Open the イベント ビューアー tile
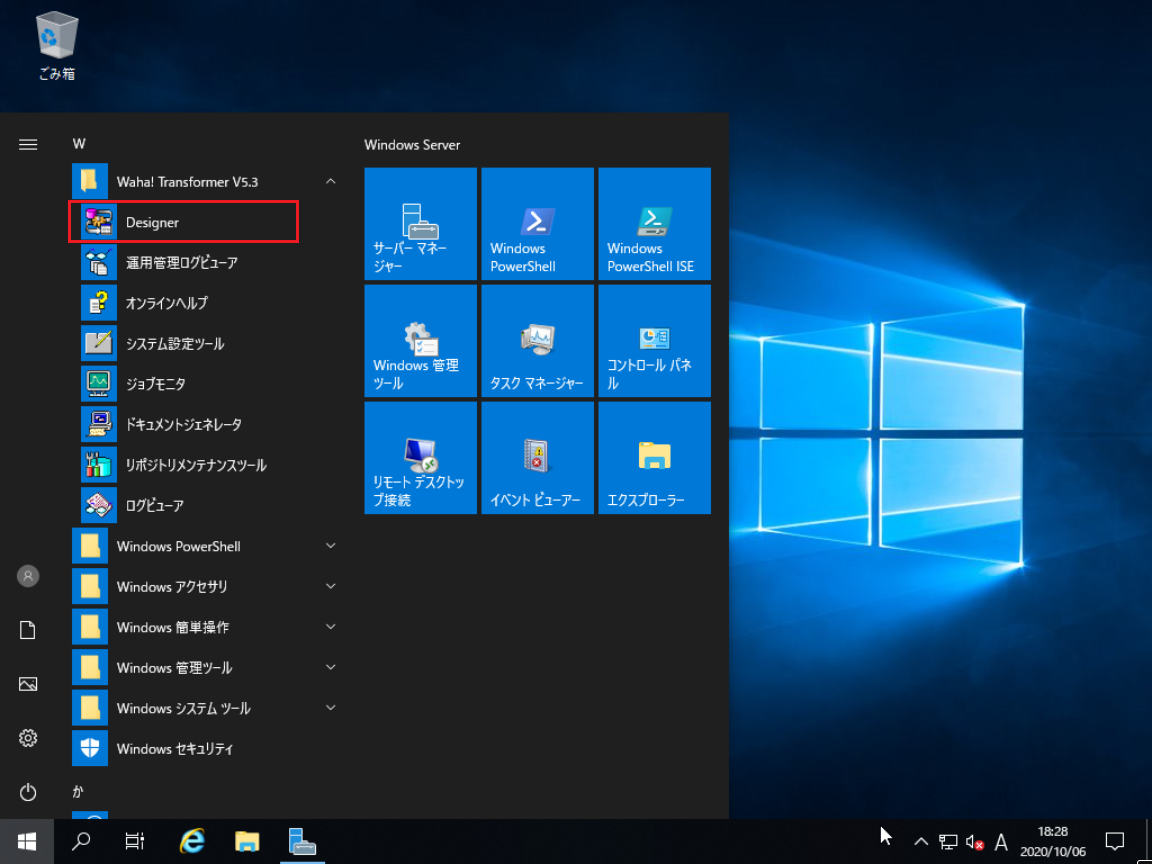The image size is (1152, 864). coord(537,458)
